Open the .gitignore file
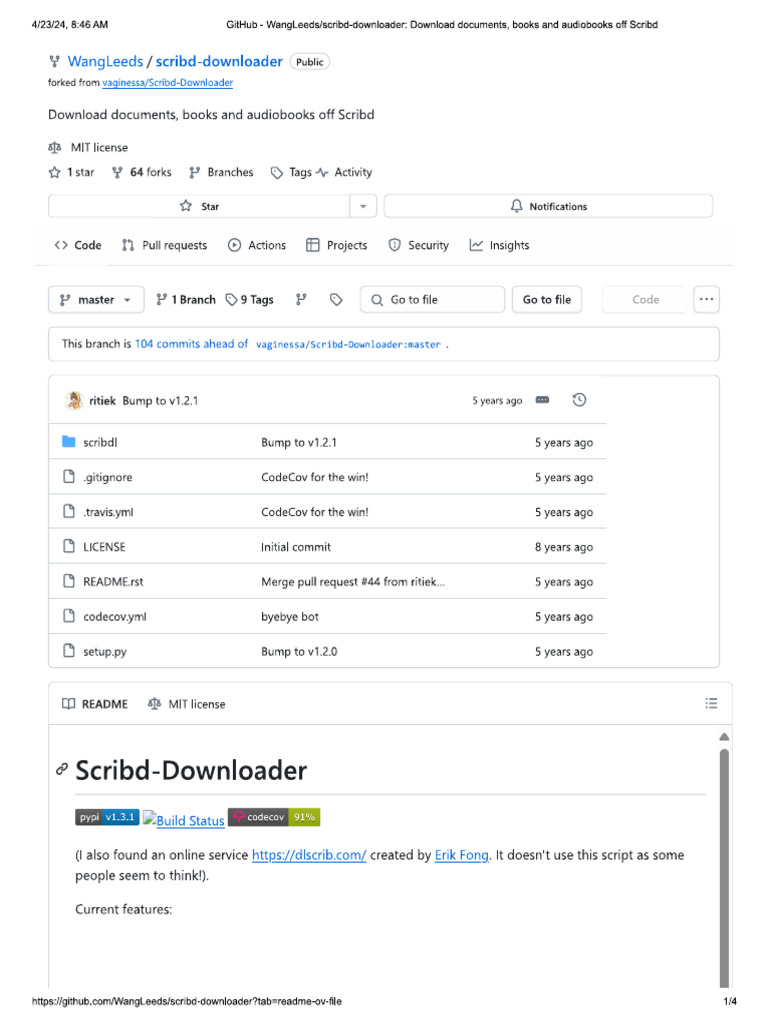This screenshot has height=1024, width=768. pyautogui.click(x=108, y=477)
